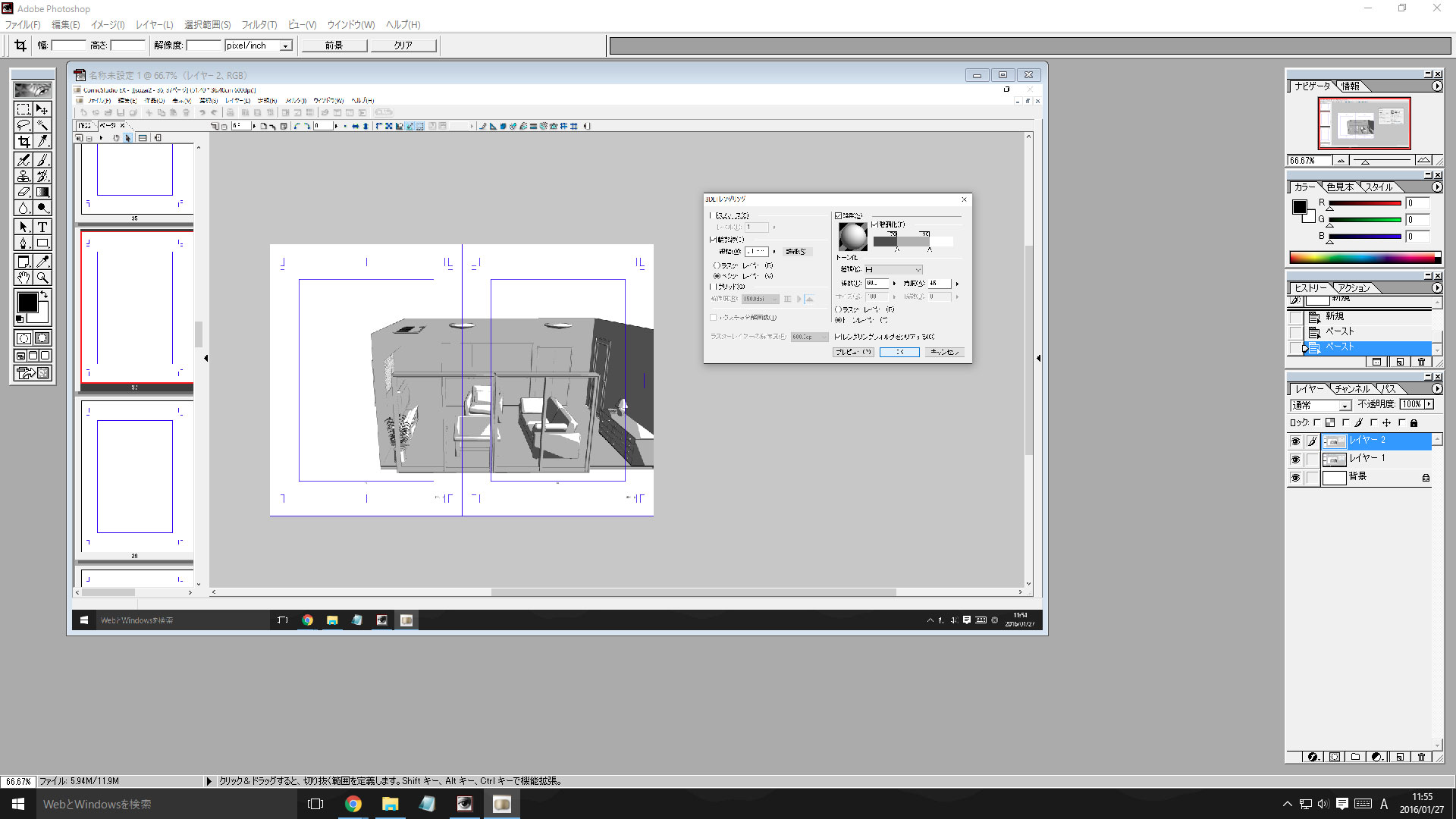Hide the 背景 layer eye icon

1295,478
